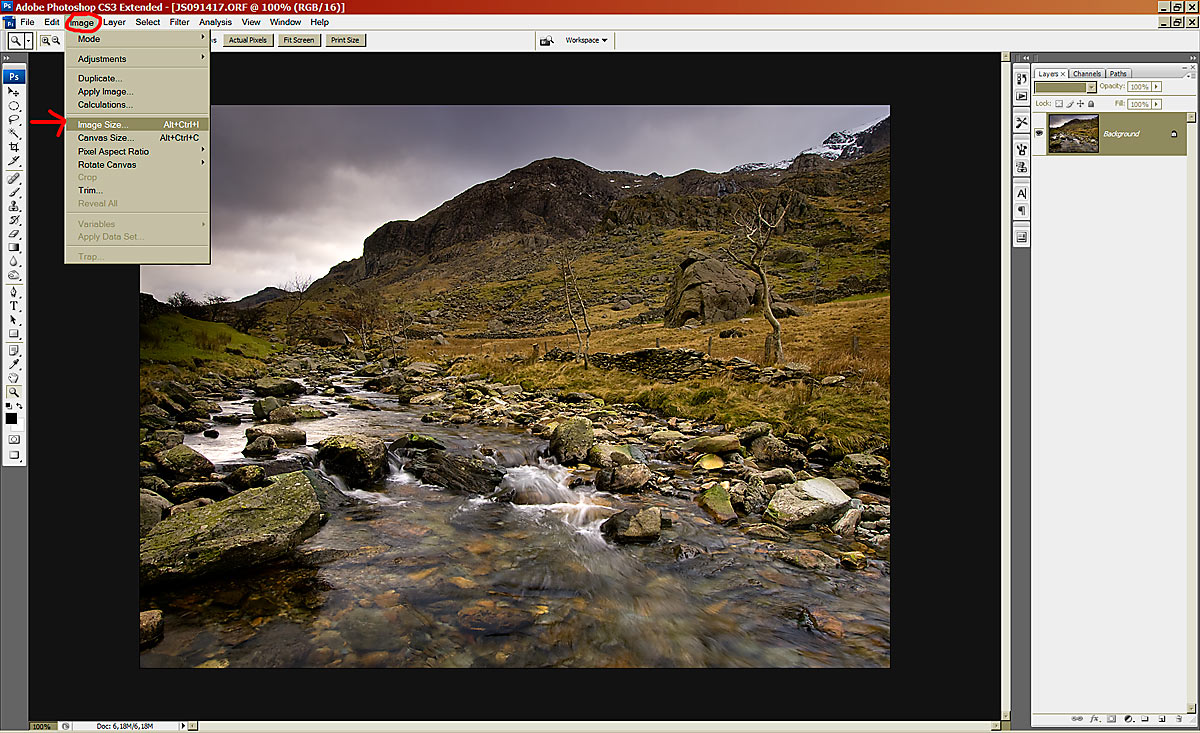Expand the Opacity slider arrow
This screenshot has height=733, width=1200.
click(1157, 87)
